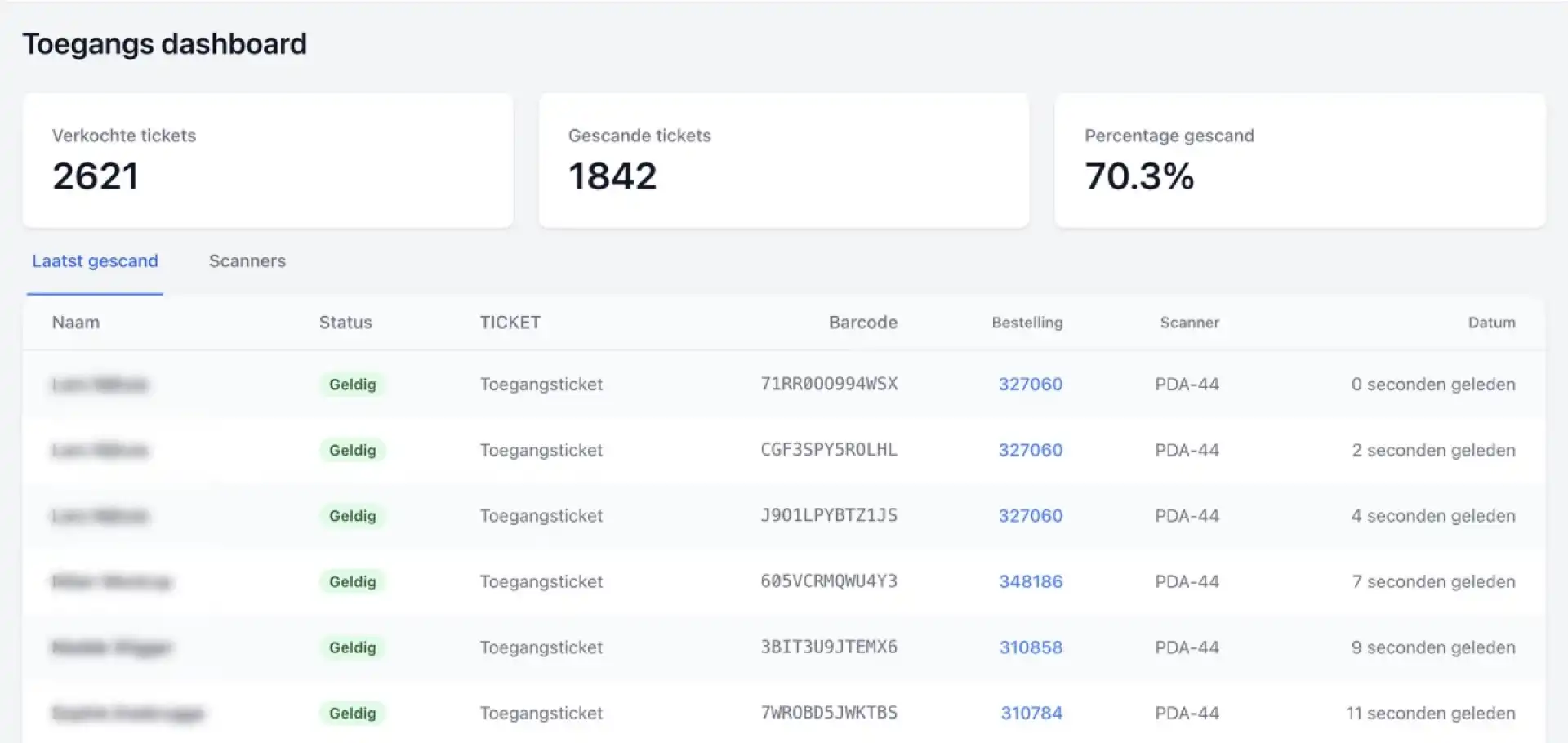This screenshot has height=743, width=1568.
Task: Select the Laatst gescand tab
Action: click(95, 261)
